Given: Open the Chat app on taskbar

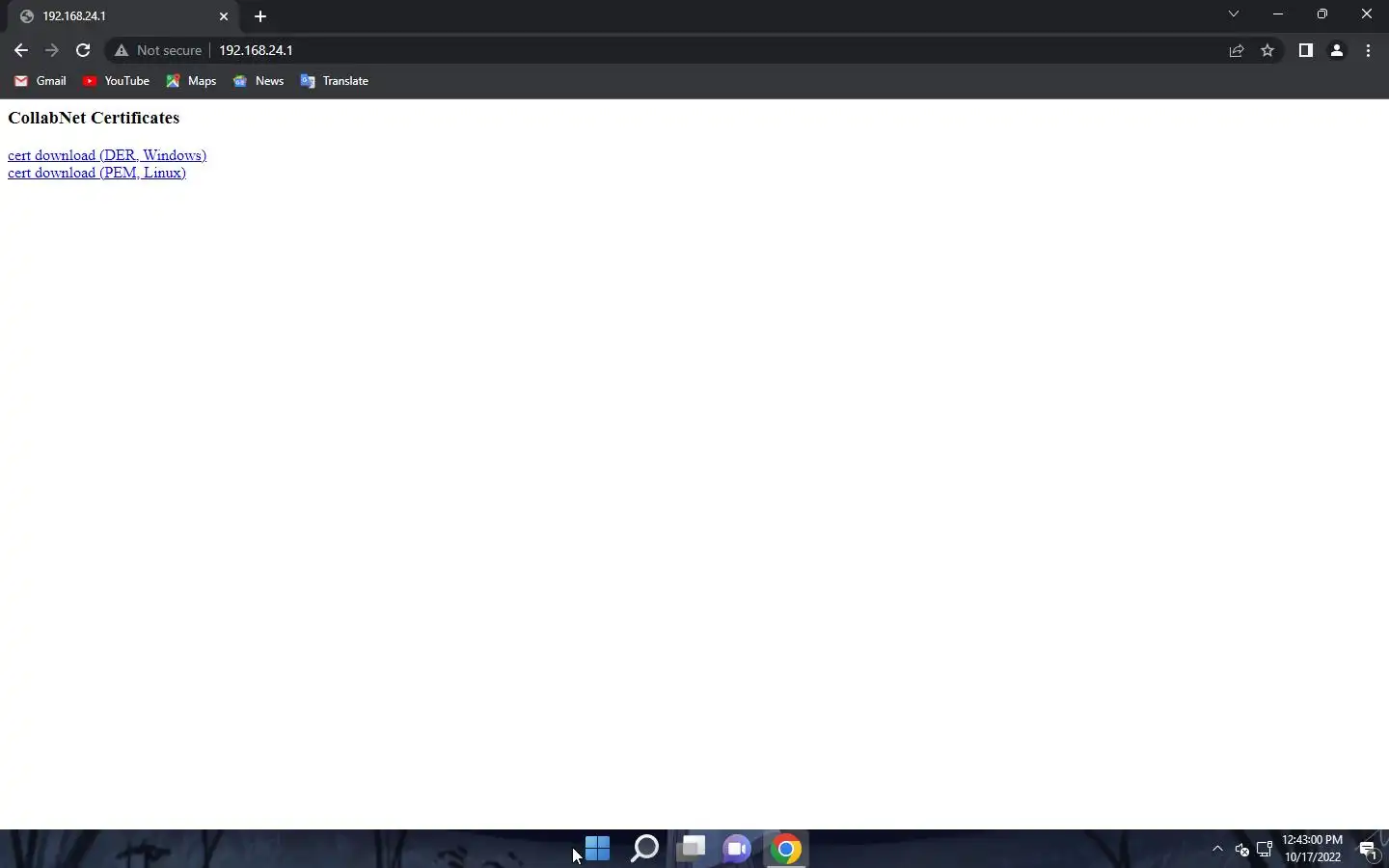Looking at the screenshot, I should 738,849.
